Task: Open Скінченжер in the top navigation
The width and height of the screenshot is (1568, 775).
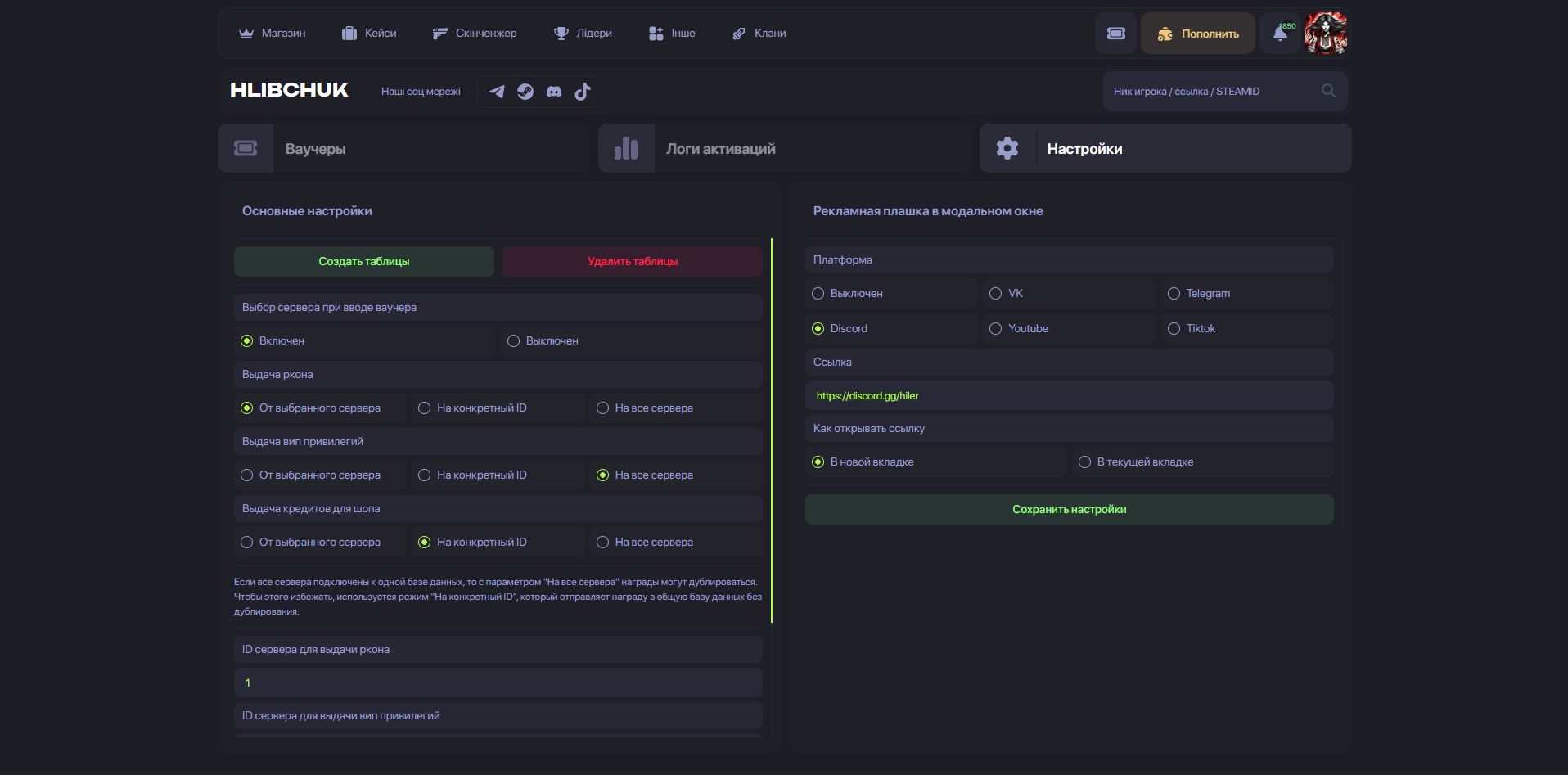Action: 475,34
